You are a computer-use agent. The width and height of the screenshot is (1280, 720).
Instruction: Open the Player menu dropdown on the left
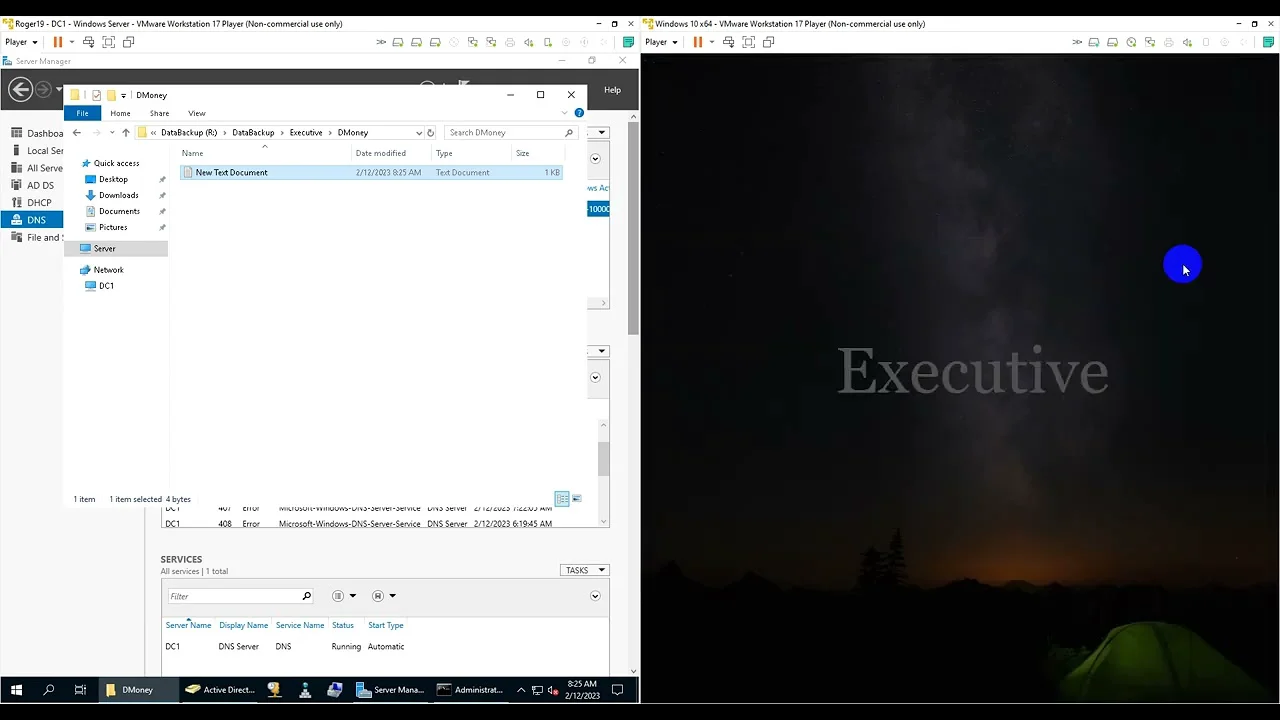pos(21,42)
